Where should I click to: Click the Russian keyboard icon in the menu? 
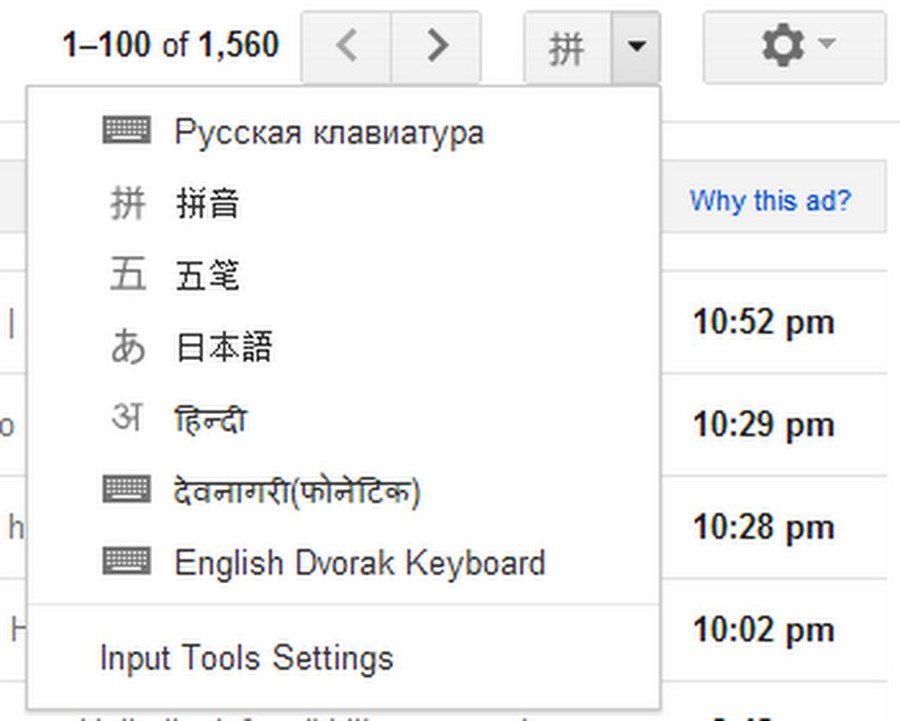127,131
